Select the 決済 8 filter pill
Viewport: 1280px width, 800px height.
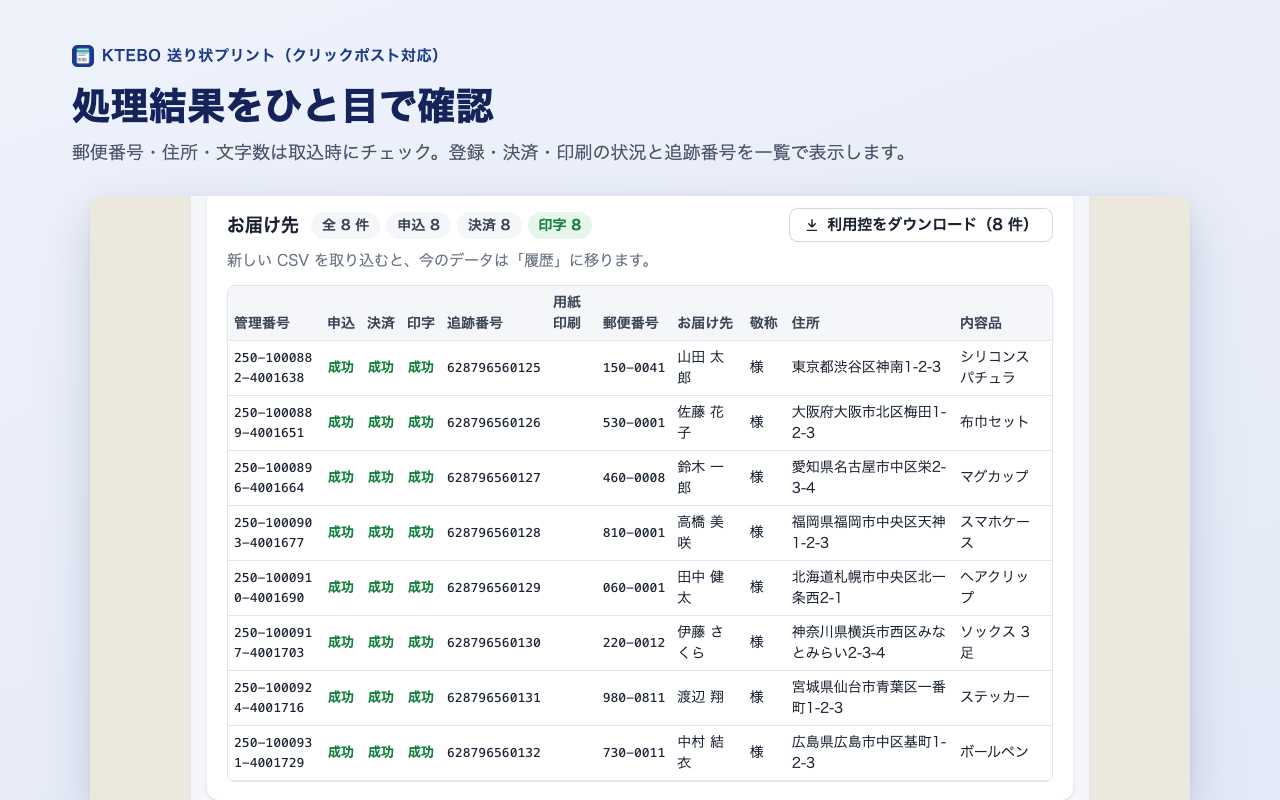pyautogui.click(x=489, y=225)
